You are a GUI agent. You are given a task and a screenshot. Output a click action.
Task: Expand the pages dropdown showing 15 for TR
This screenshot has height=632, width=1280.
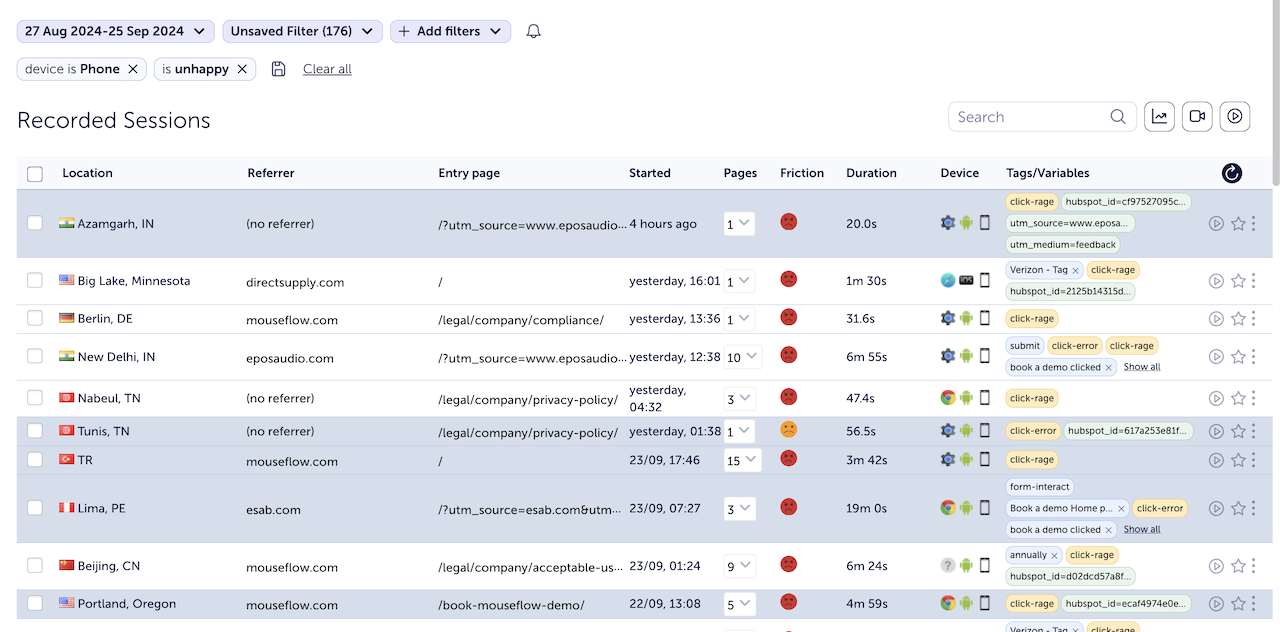click(x=743, y=460)
